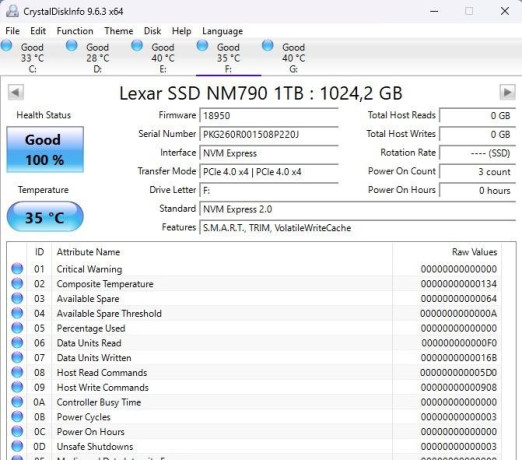Click the CrystalDiskInfo app icon in title bar
522x460 pixels.
(12, 11)
